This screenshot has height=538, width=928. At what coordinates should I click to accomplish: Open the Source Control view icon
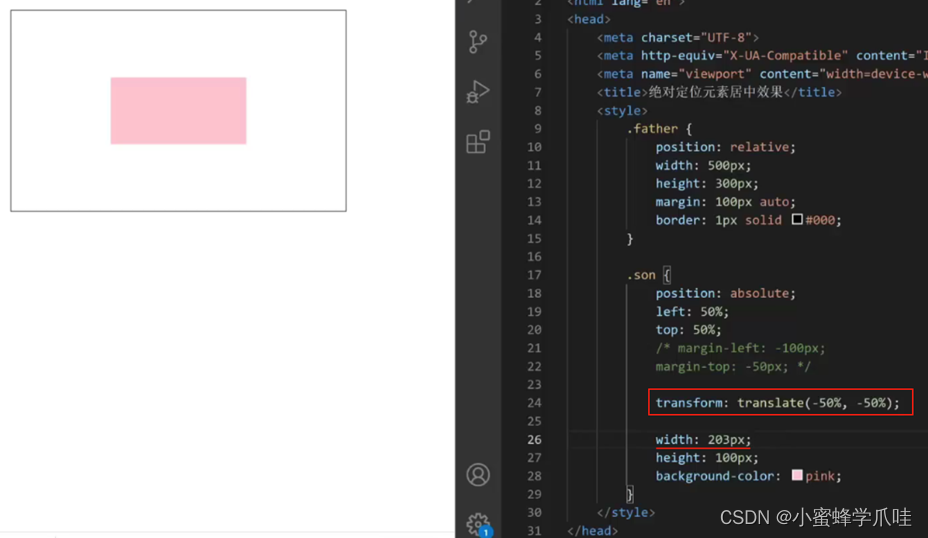(x=478, y=41)
